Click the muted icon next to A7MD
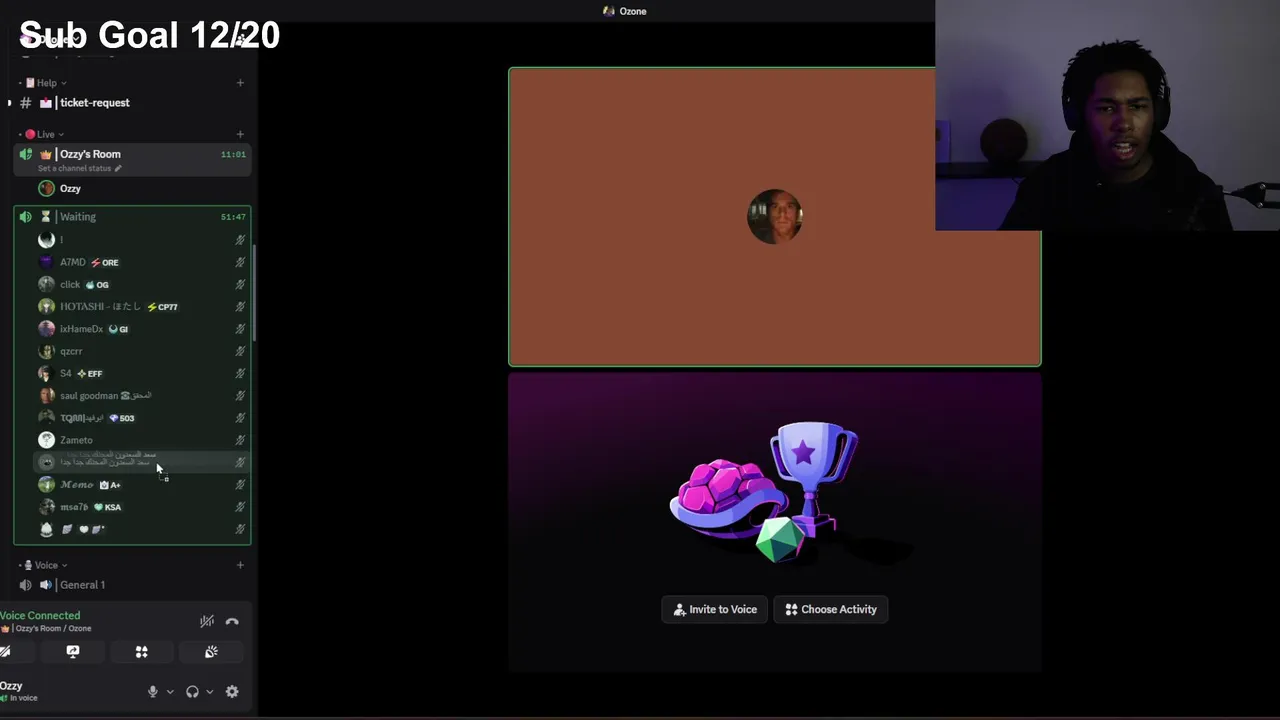This screenshot has width=1280, height=720. (240, 262)
